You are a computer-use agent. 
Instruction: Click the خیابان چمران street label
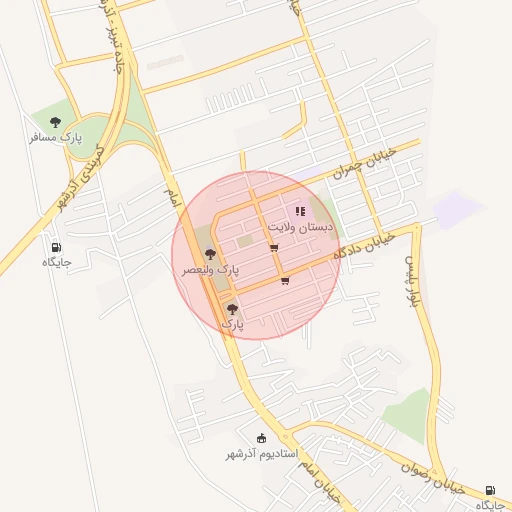(x=365, y=163)
